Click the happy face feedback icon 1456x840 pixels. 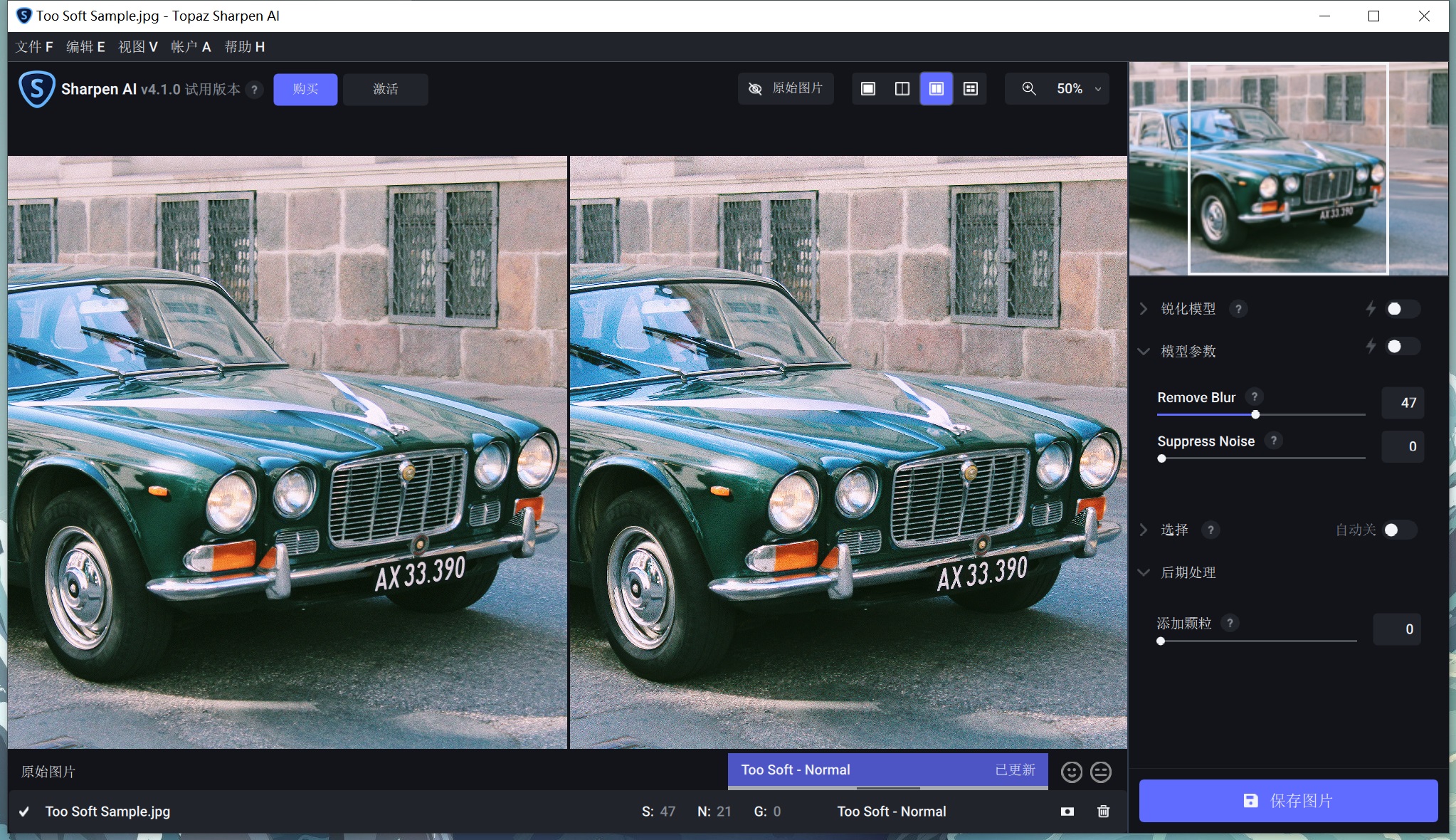(x=1071, y=772)
